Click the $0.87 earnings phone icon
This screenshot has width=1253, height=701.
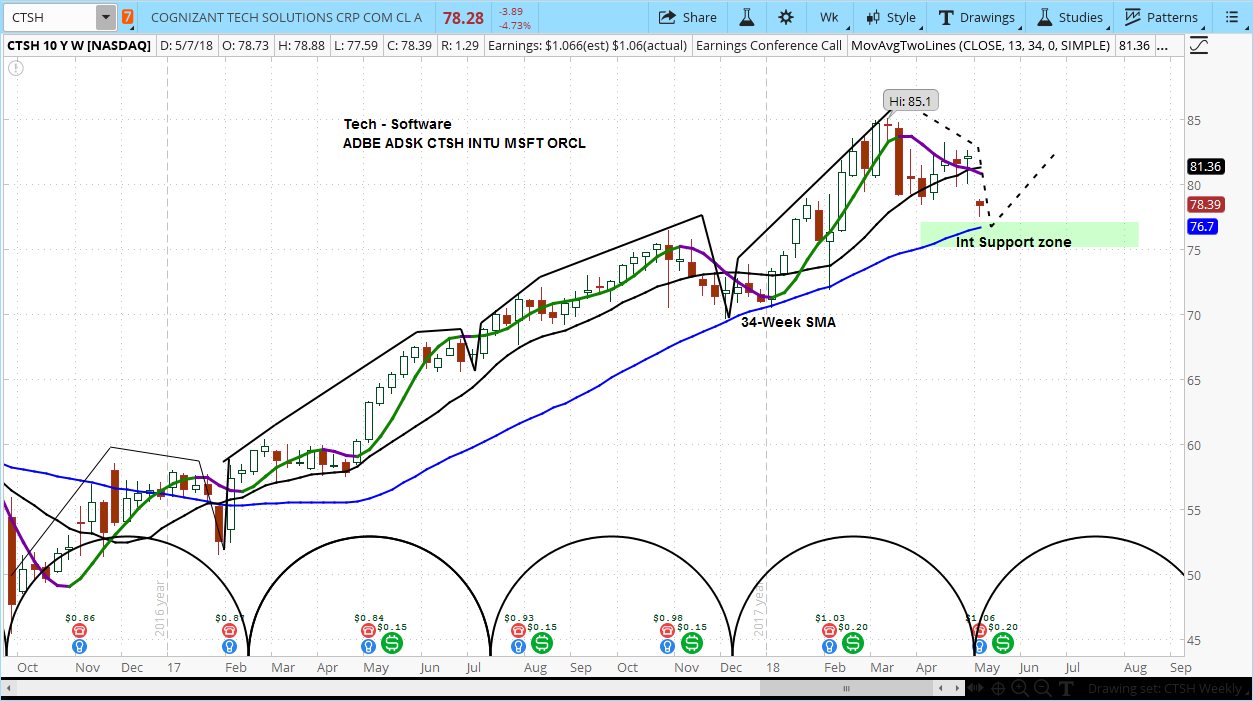click(231, 631)
